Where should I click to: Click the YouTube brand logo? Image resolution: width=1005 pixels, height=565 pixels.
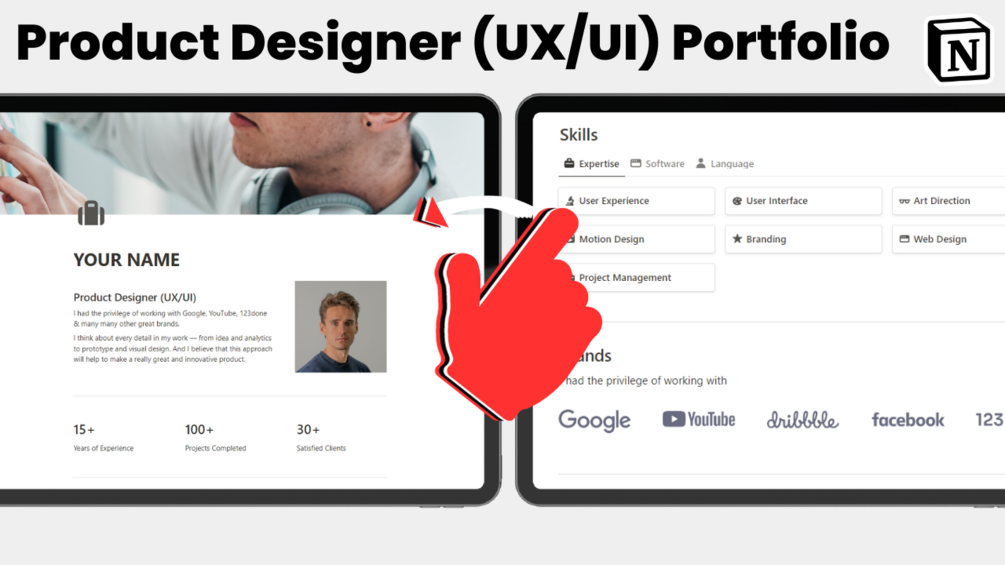click(x=699, y=420)
